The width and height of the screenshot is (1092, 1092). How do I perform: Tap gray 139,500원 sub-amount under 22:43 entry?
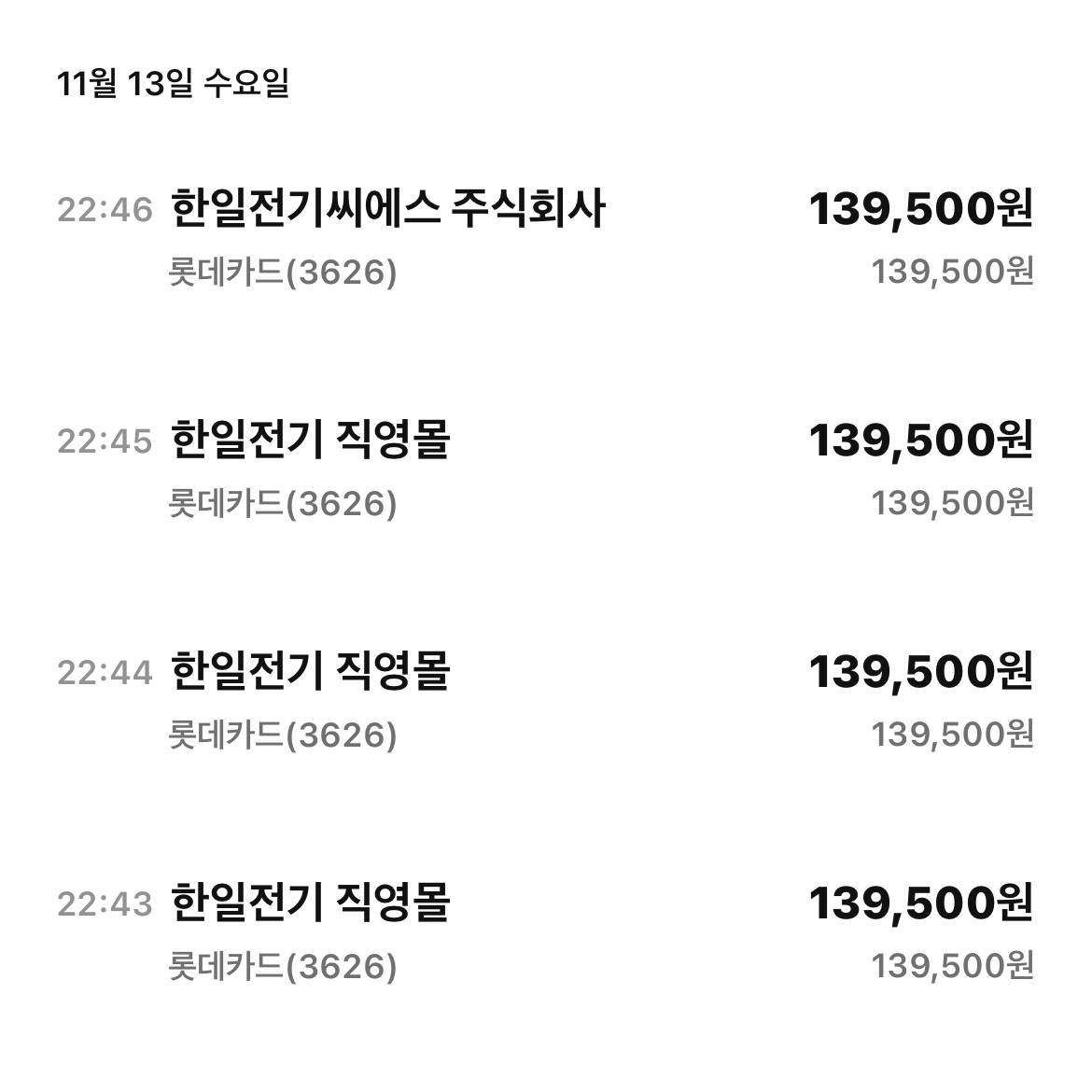[x=952, y=964]
